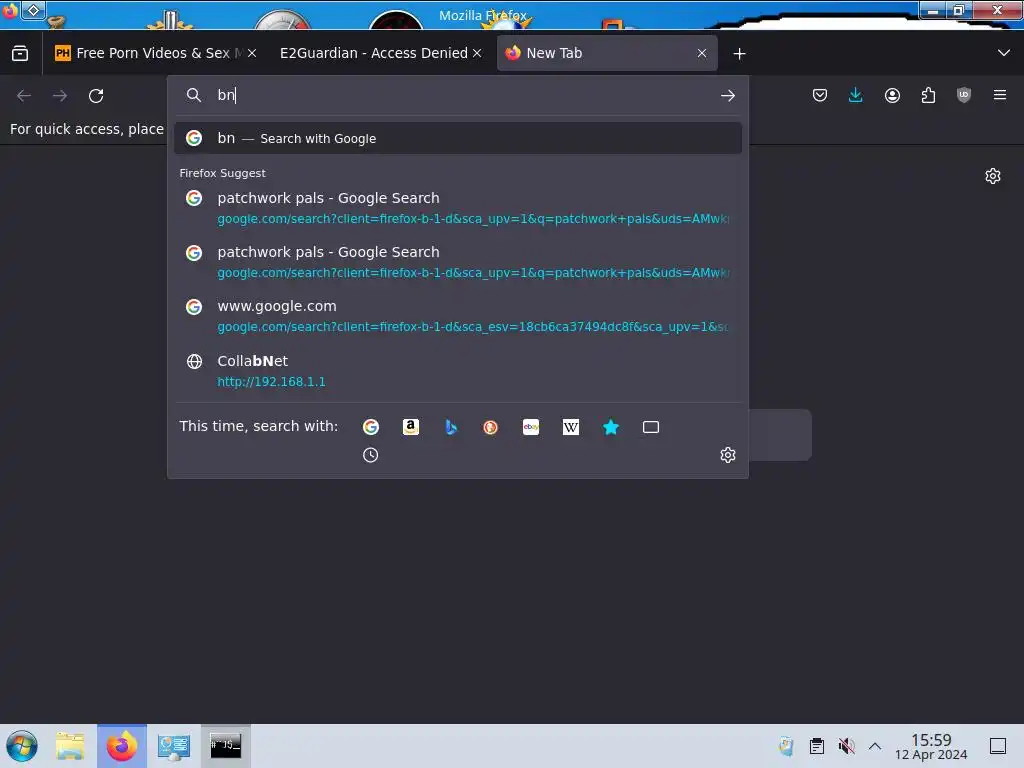
Task: Expand hidden system tray icons
Action: click(x=875, y=746)
